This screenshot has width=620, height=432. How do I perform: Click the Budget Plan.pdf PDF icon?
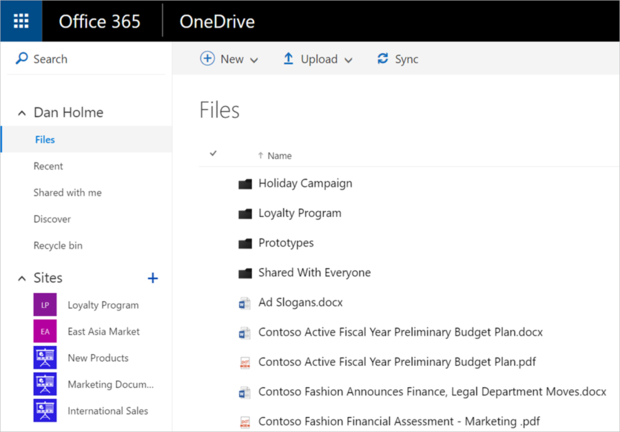coord(245,362)
